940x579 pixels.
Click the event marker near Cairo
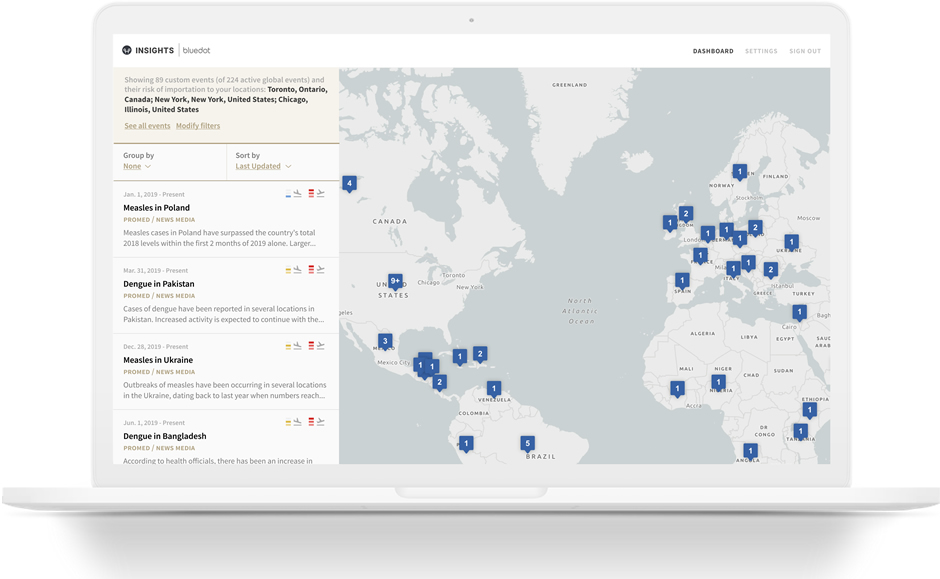pyautogui.click(x=799, y=312)
